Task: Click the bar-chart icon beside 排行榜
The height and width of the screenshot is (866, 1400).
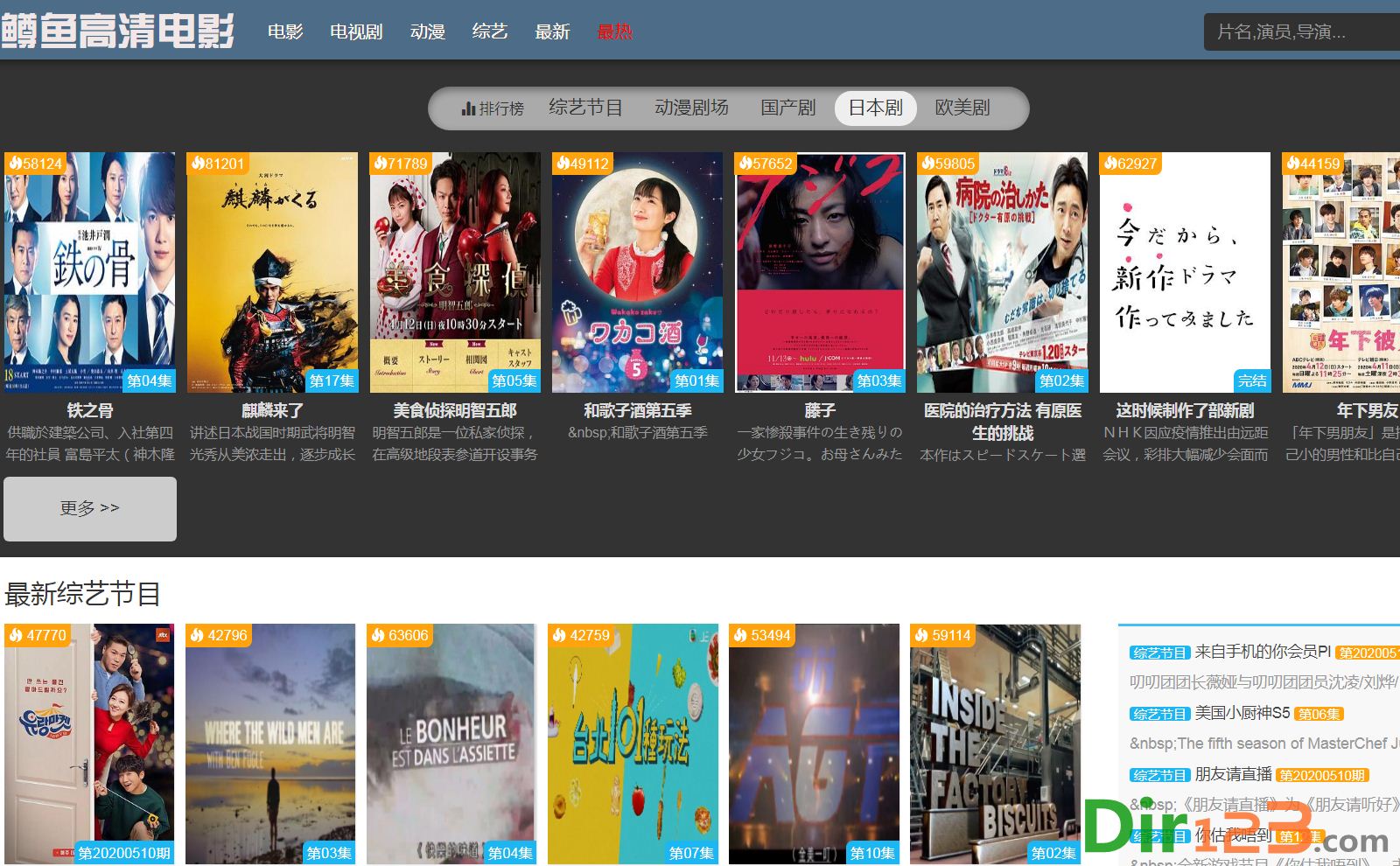Action: point(468,108)
